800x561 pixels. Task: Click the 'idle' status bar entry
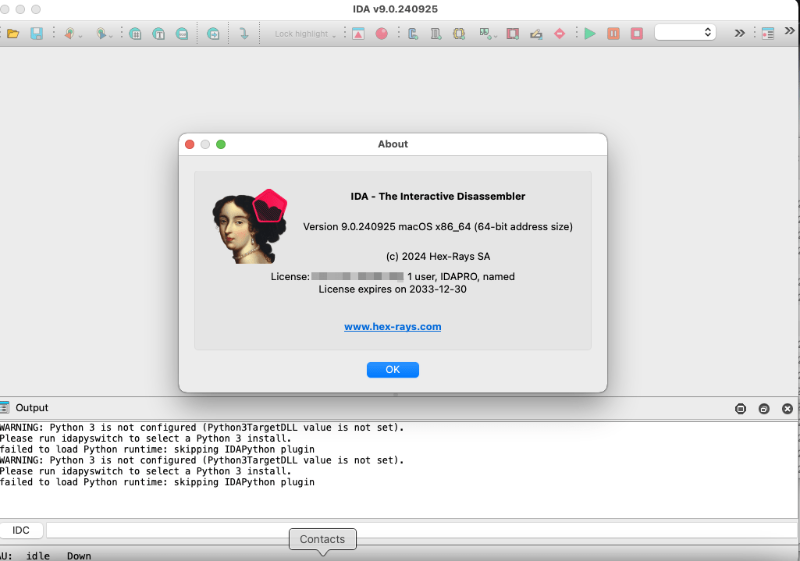pos(38,555)
